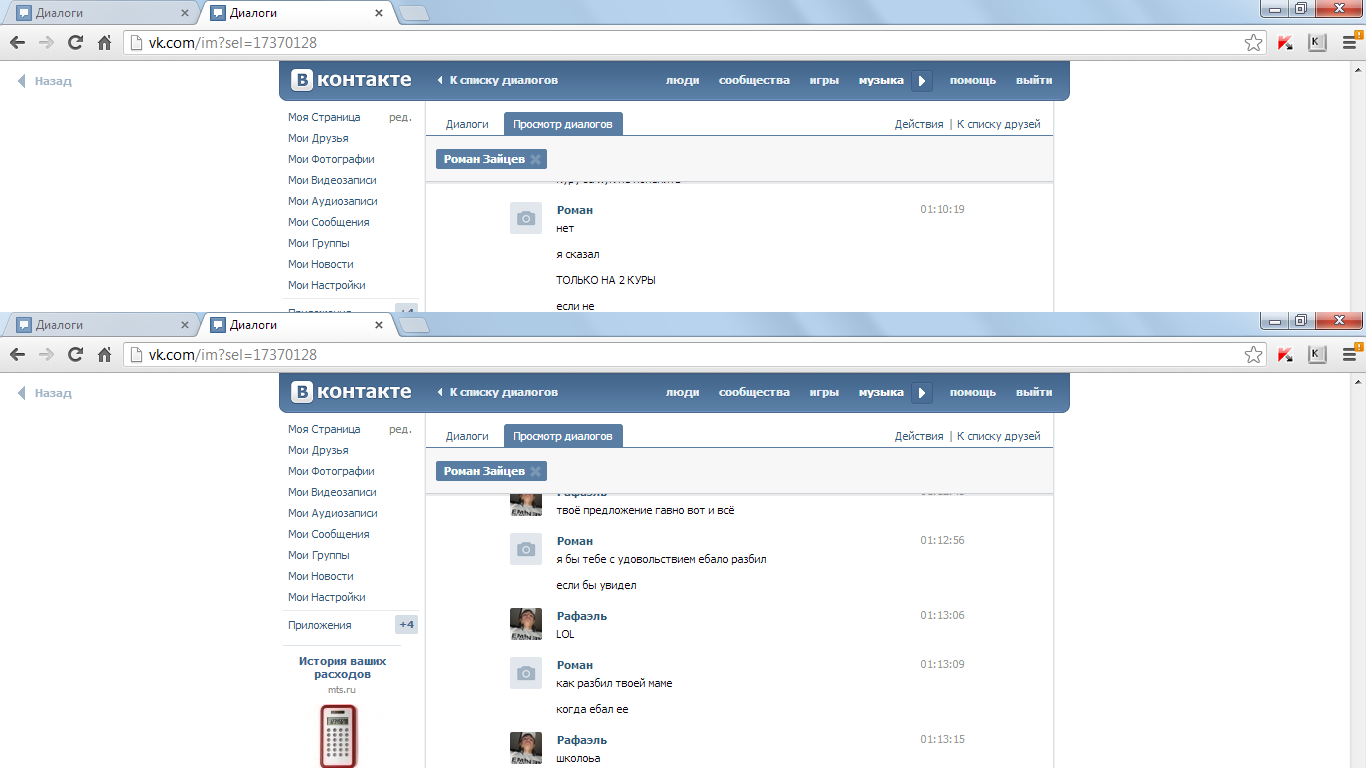Screen dimensions: 1366x768
Task: Reload the page in the lower browser window
Action: click(75, 355)
